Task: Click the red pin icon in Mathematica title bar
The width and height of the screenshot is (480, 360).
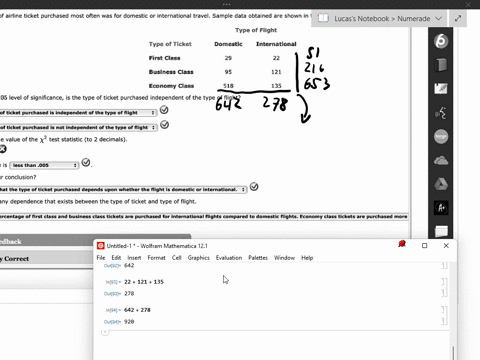Action: tap(402, 244)
